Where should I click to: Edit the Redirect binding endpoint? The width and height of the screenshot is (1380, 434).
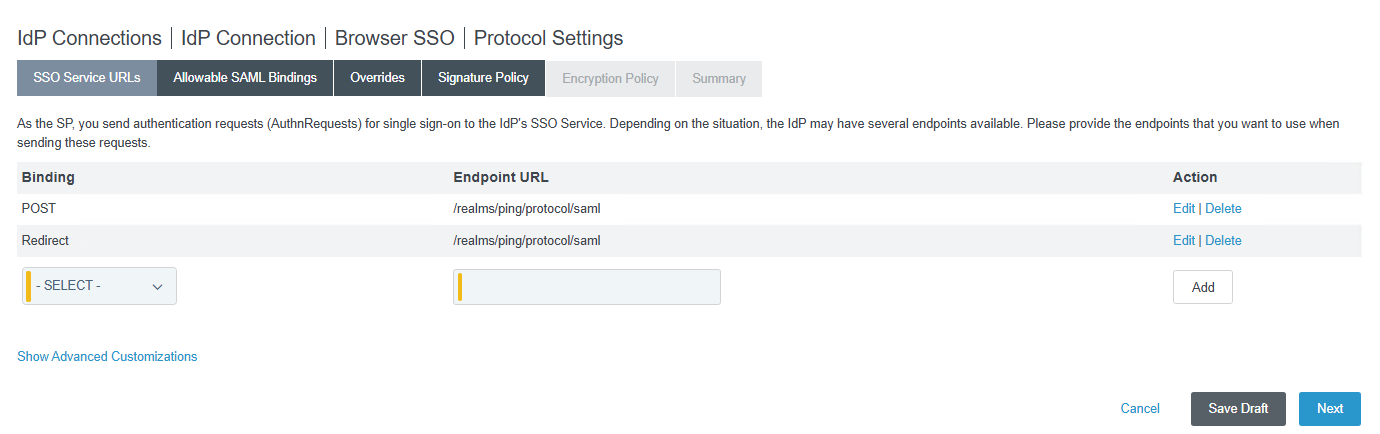(x=1183, y=240)
